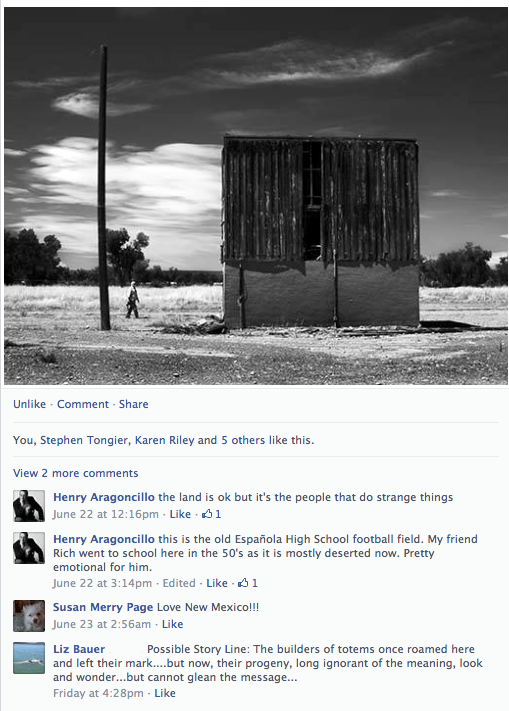Screen dimensions: 509x711
Task: Open Stephen Tongier's profile
Action: [84, 440]
